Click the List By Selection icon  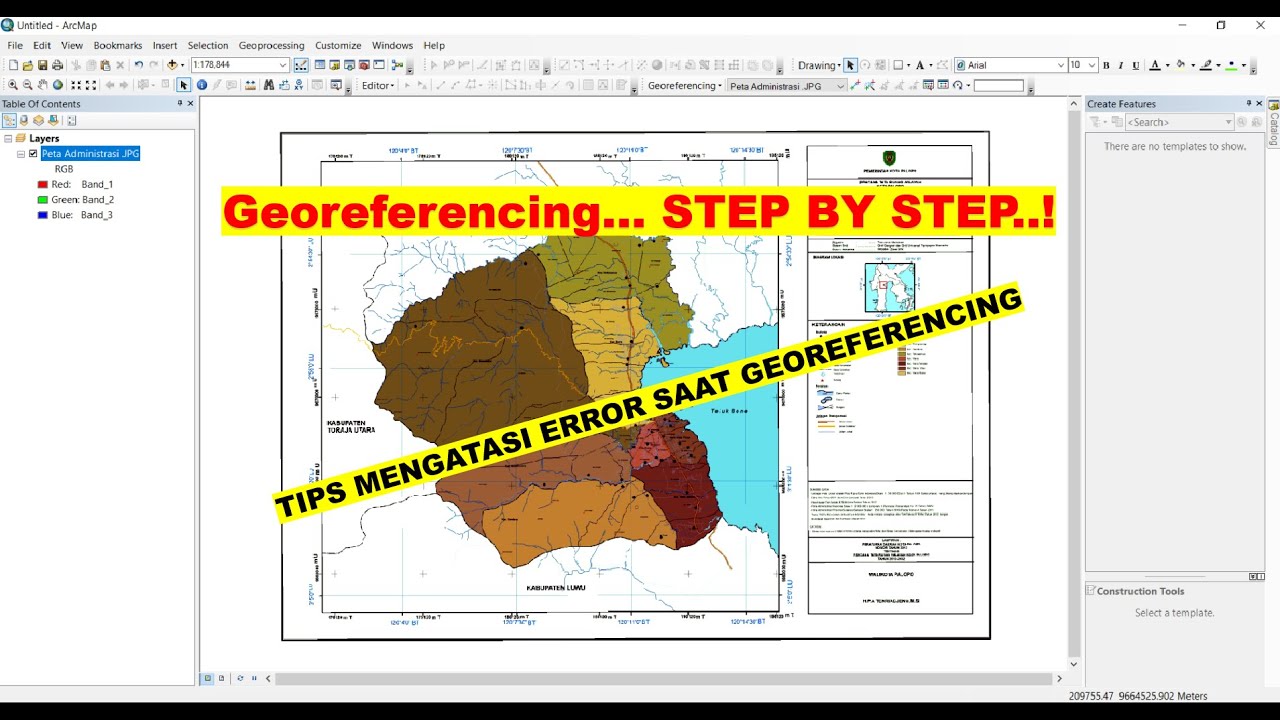(53, 120)
